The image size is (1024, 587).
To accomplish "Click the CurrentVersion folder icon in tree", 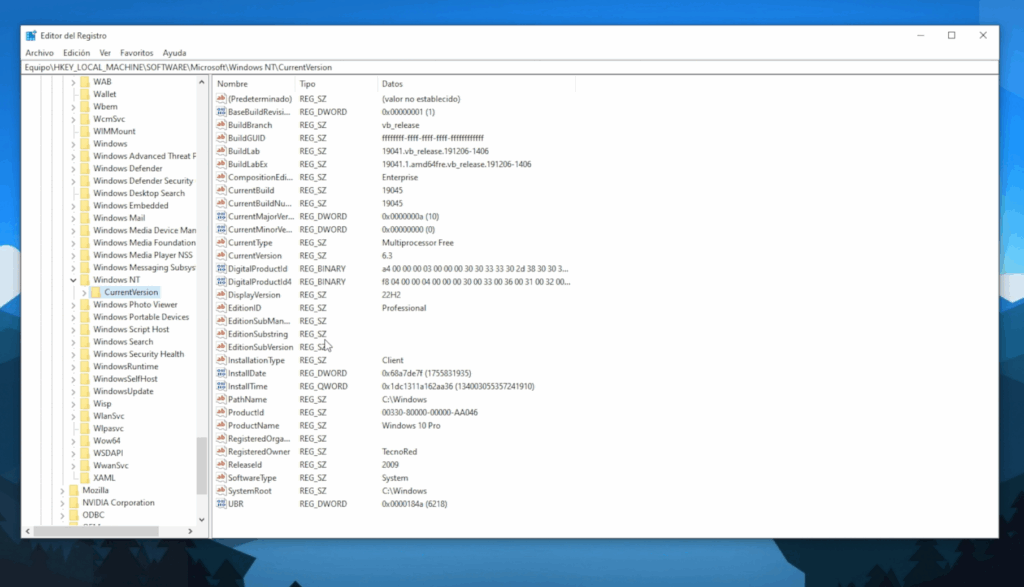I will click(x=96, y=292).
